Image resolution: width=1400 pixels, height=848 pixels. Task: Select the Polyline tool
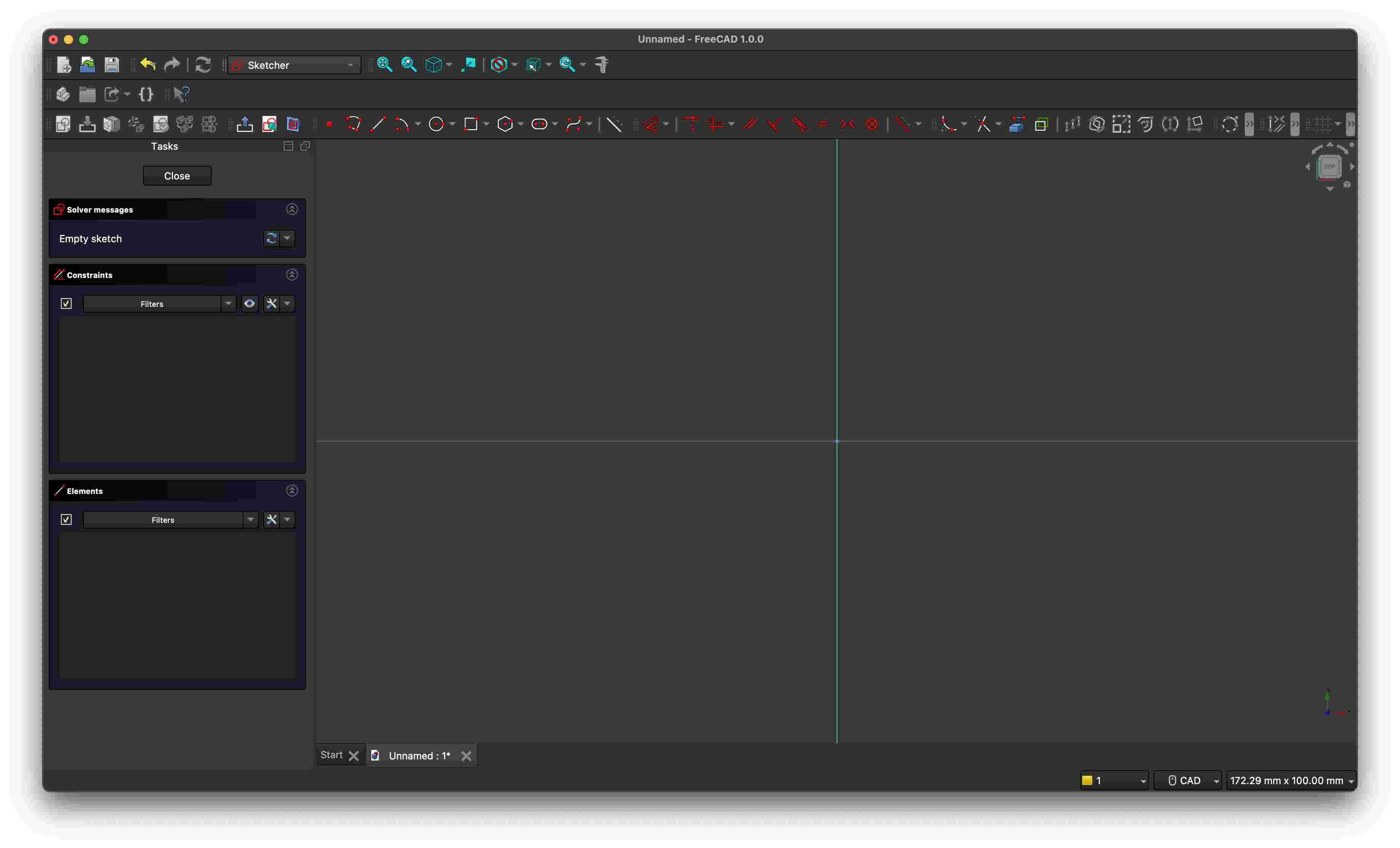[353, 124]
